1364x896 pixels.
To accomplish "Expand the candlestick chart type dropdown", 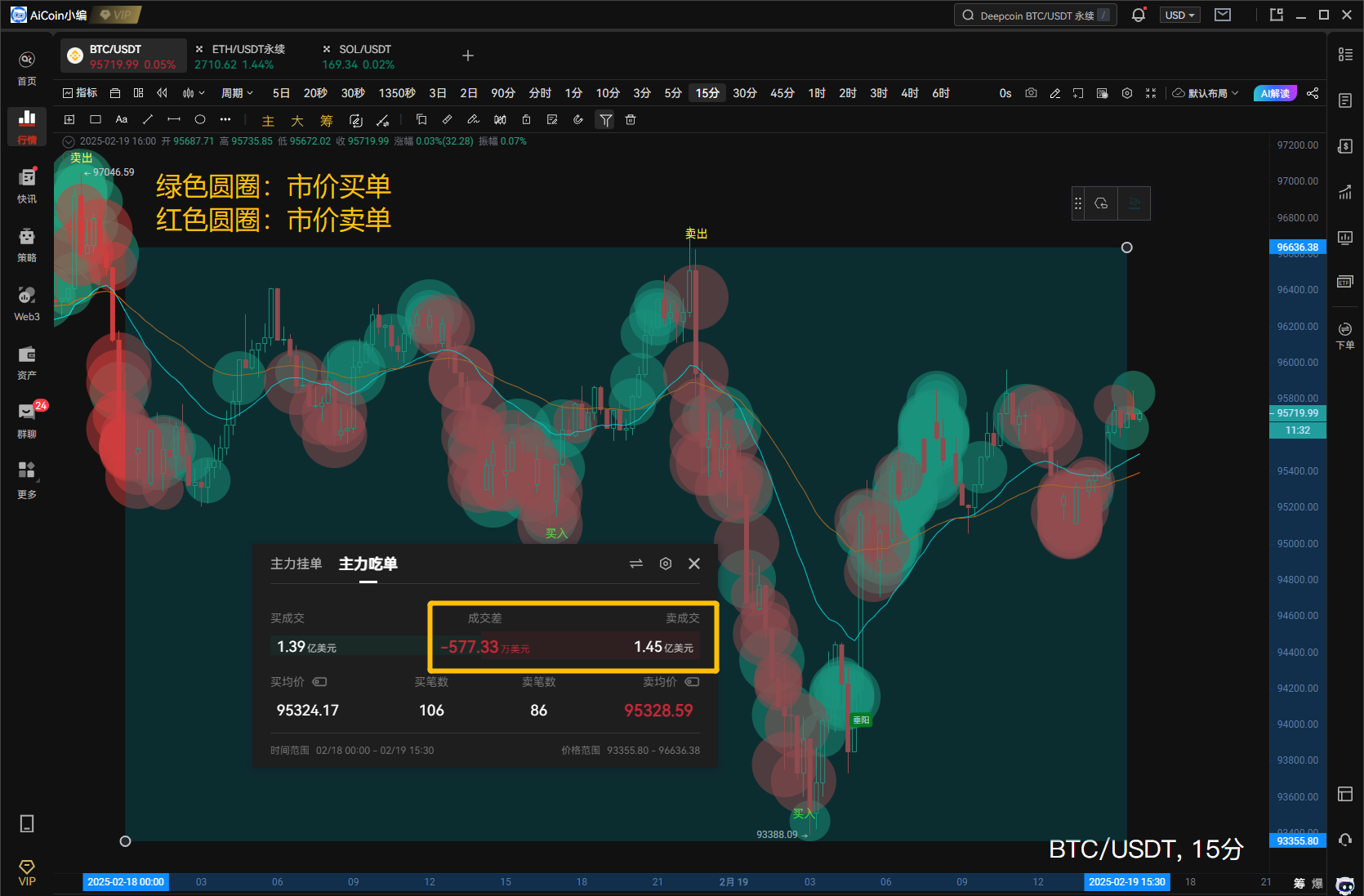I will 194,93.
